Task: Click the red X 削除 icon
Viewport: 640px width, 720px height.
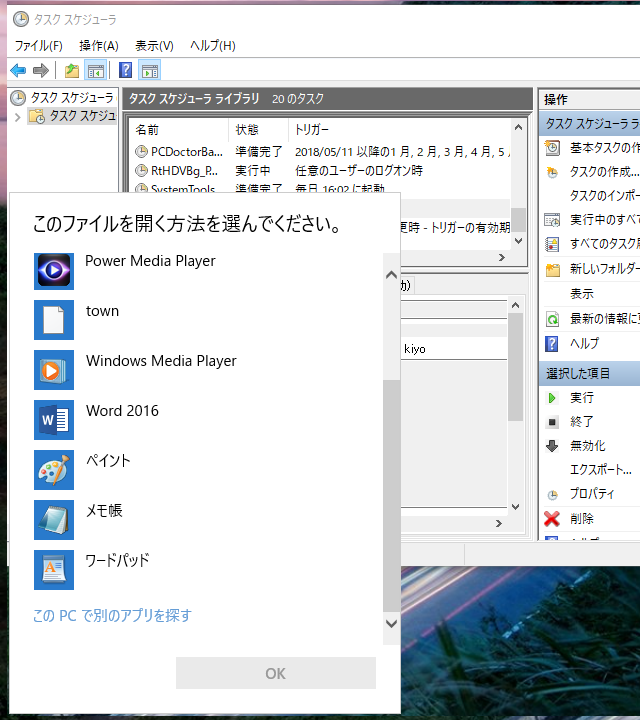Action: click(552, 519)
